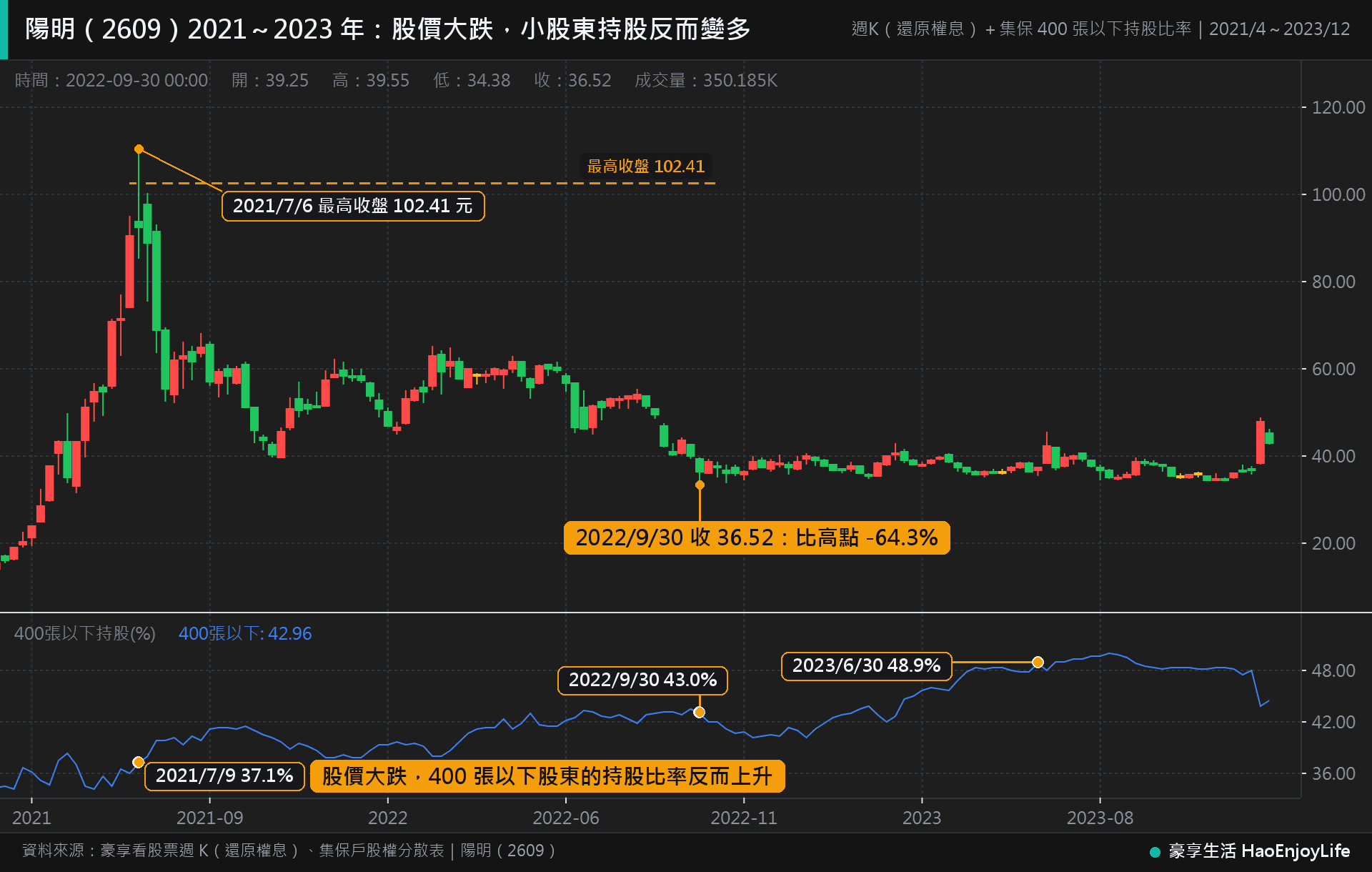Click the 低:34.38 value
The height and width of the screenshot is (872, 1372).
click(x=472, y=80)
